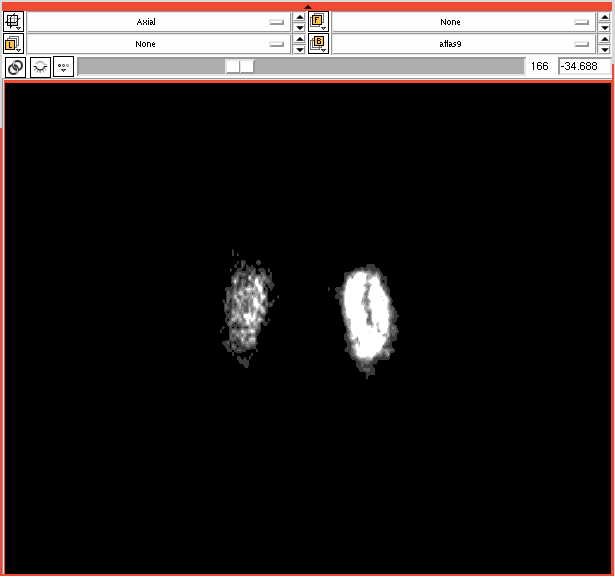Click the background layer icon
The width and height of the screenshot is (615, 578).
[x=319, y=44]
